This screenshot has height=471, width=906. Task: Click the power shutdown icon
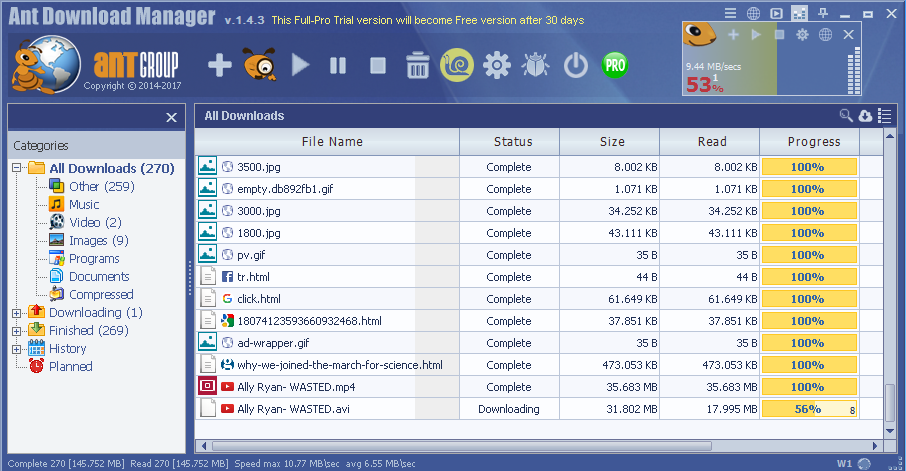tap(575, 65)
